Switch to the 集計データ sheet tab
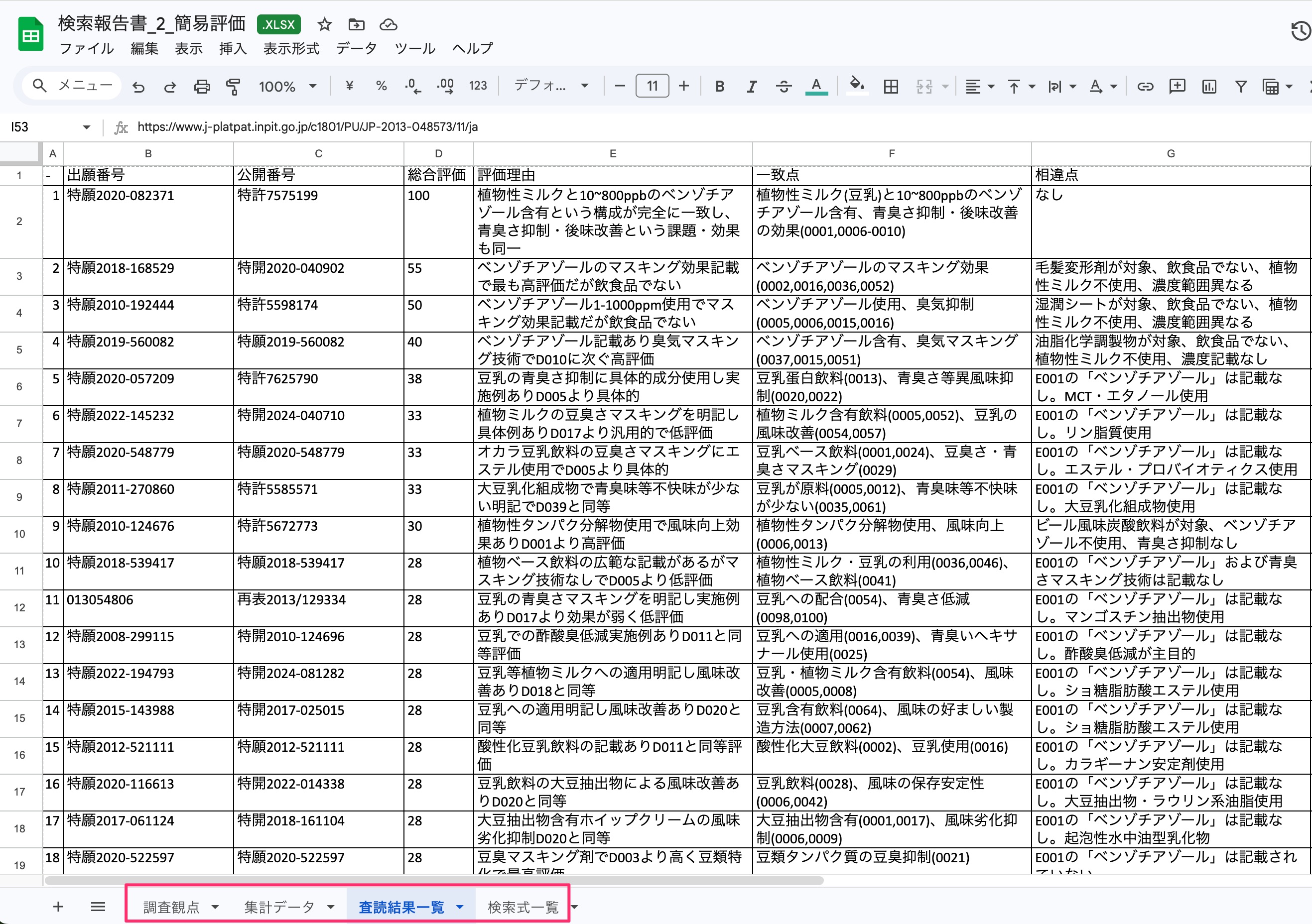 coord(279,907)
